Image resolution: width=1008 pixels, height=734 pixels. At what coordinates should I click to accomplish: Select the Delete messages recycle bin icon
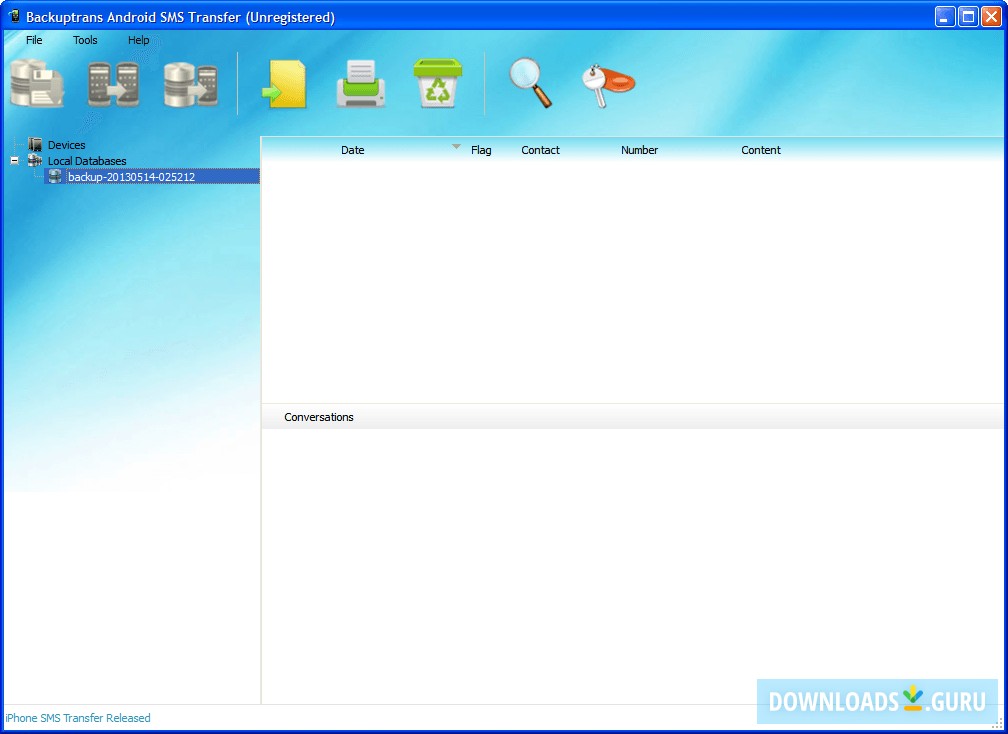click(x=437, y=84)
